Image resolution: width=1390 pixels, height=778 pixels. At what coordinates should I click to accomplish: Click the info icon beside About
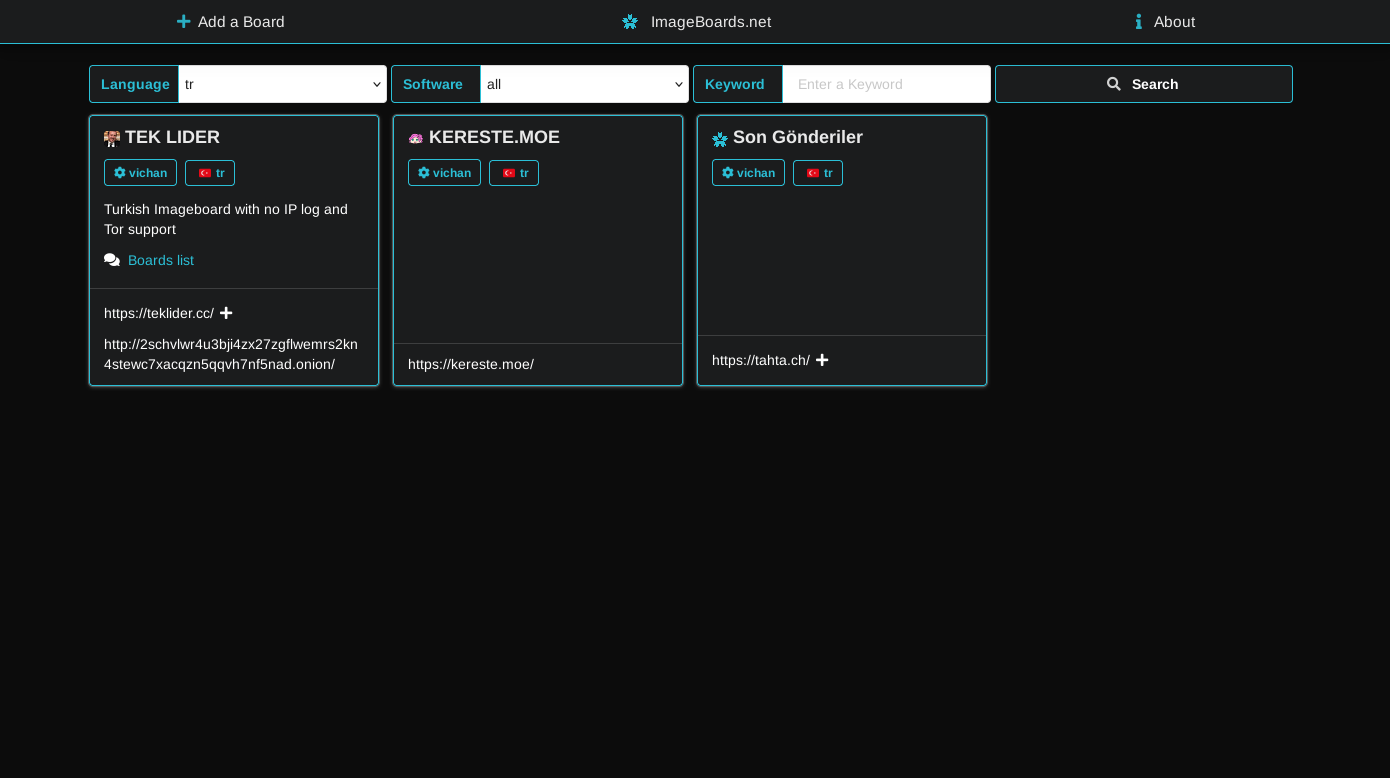tap(1138, 22)
